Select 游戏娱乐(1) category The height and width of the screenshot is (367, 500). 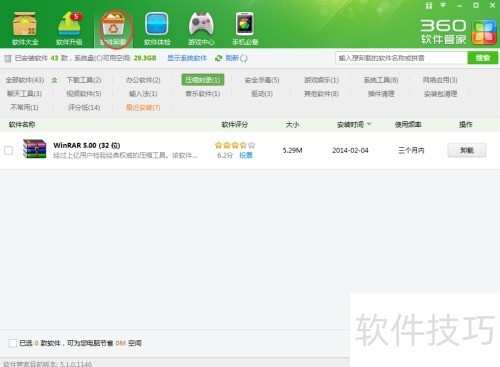[321, 80]
